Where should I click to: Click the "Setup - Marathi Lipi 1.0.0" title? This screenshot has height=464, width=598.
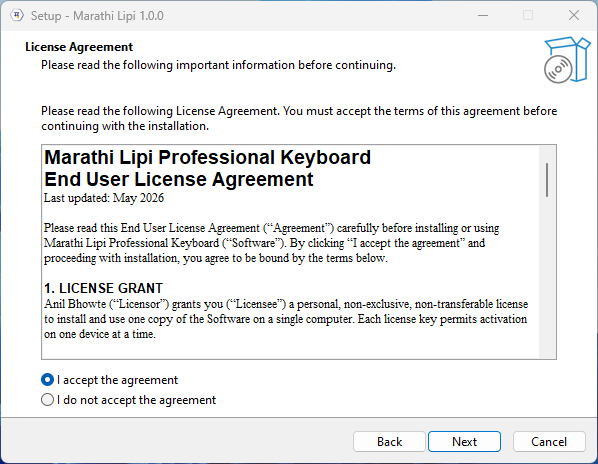(97, 16)
